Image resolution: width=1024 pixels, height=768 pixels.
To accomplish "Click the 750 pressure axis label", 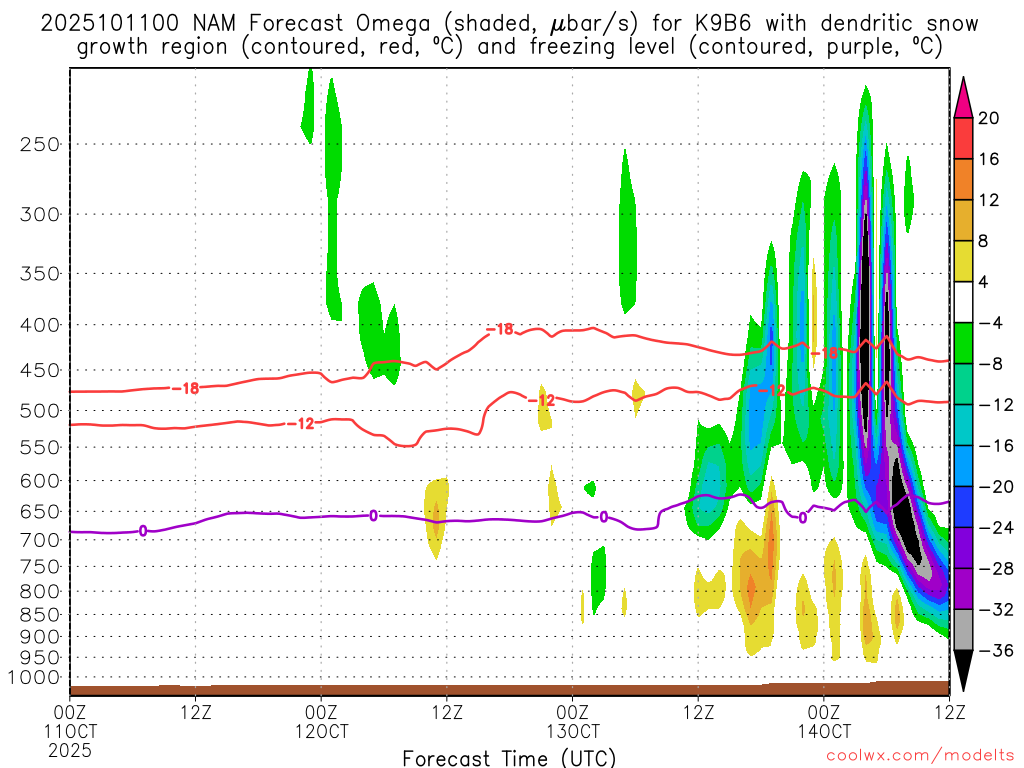I will (40, 567).
